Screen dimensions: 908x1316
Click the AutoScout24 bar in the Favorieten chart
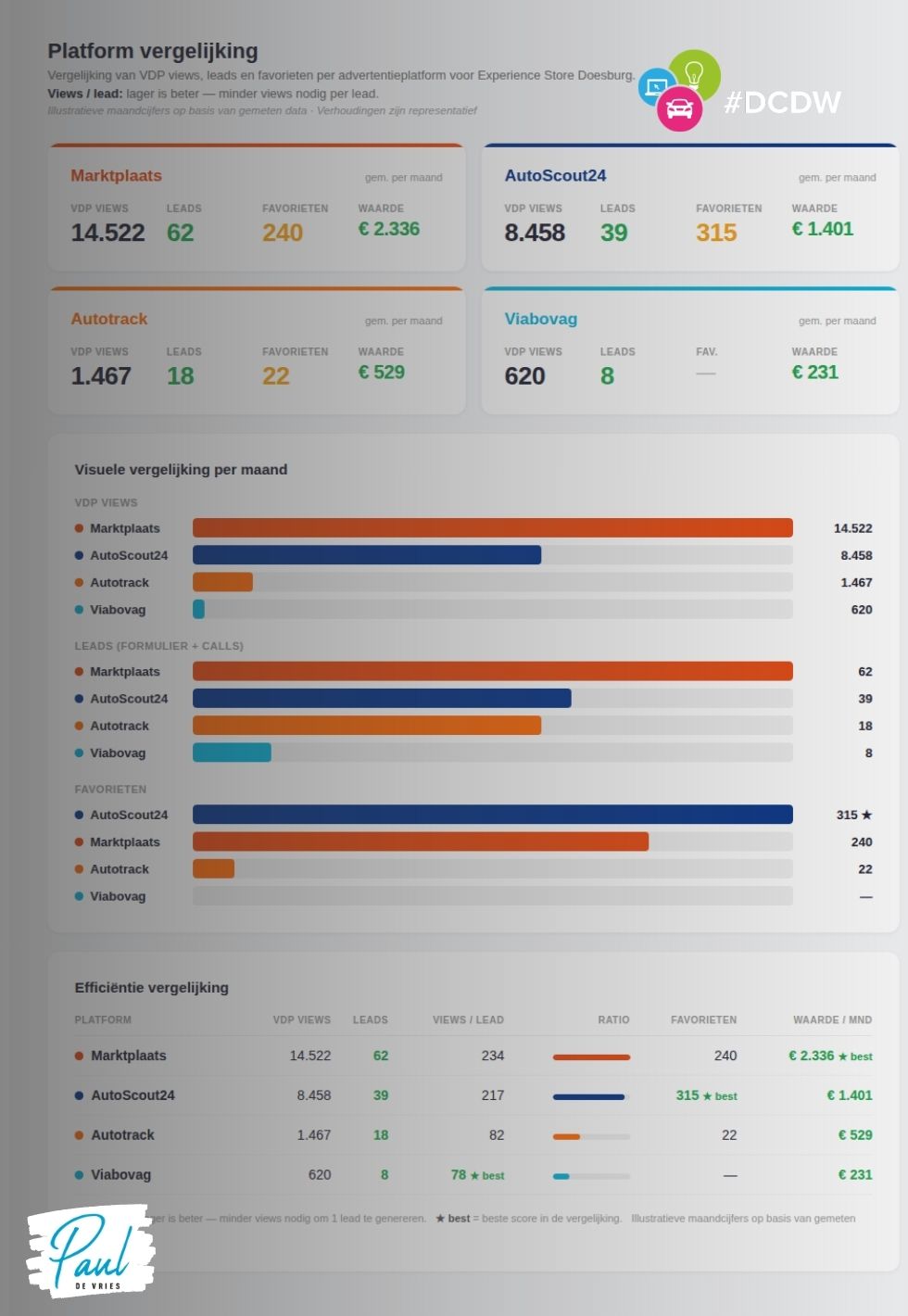pyautogui.click(x=493, y=815)
